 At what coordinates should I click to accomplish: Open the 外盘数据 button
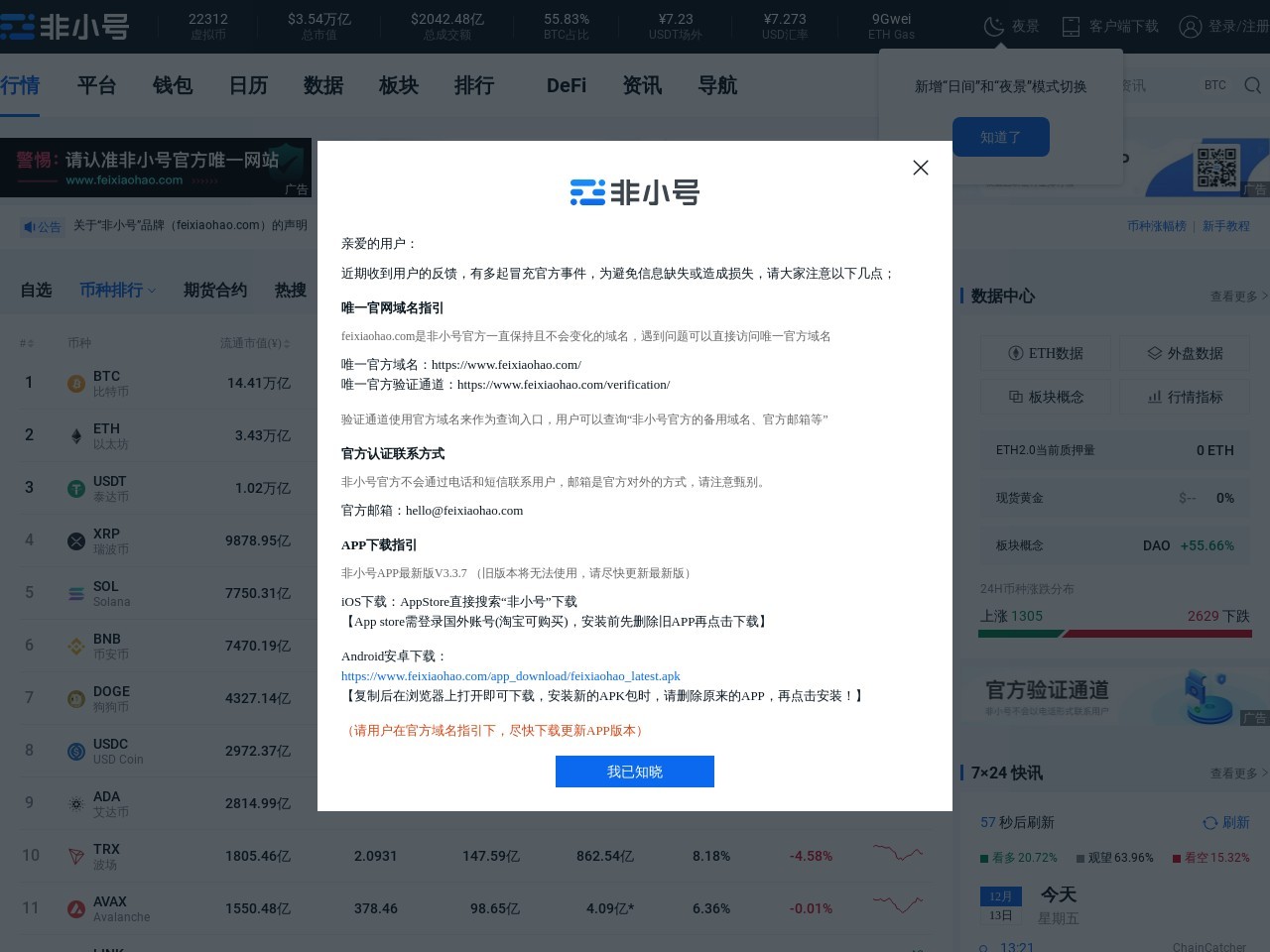pos(1186,353)
